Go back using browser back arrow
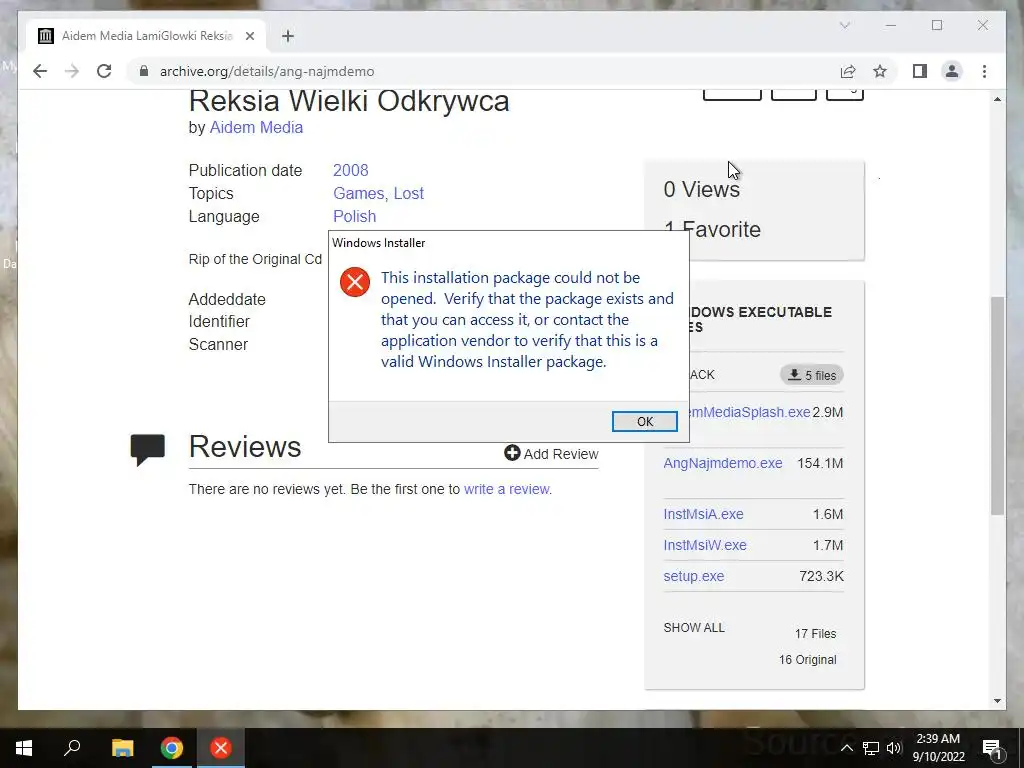Image resolution: width=1024 pixels, height=768 pixels. click(x=40, y=71)
